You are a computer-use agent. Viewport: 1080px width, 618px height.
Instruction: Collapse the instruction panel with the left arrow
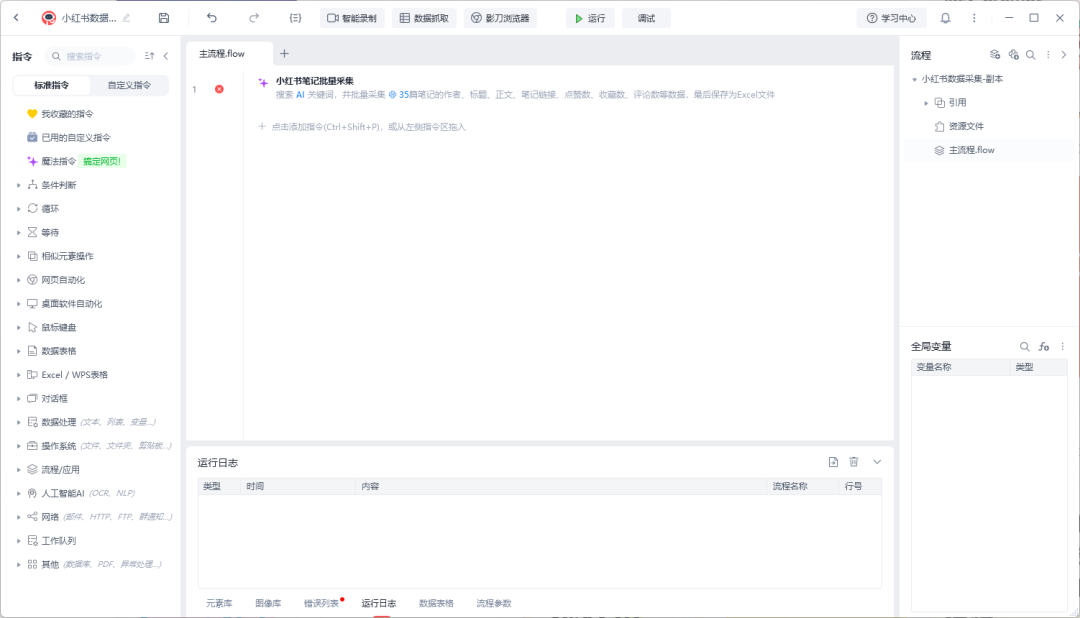pos(166,56)
